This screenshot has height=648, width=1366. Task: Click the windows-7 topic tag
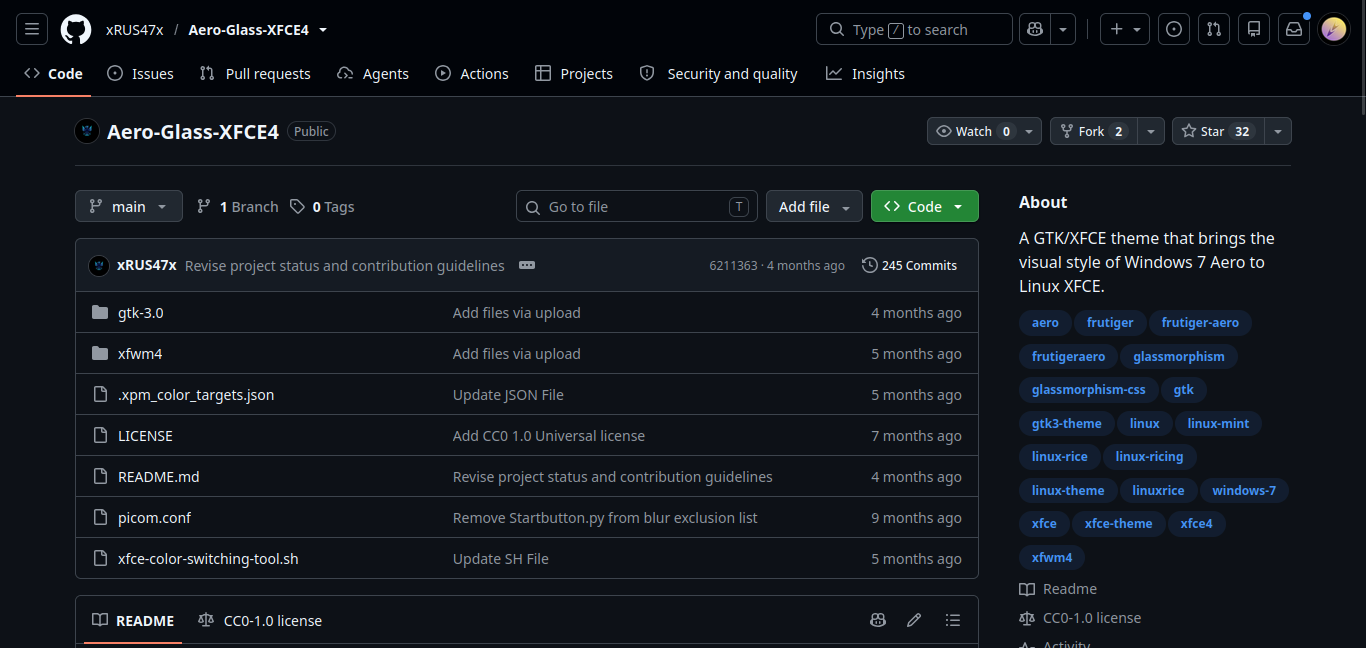tap(1244, 491)
